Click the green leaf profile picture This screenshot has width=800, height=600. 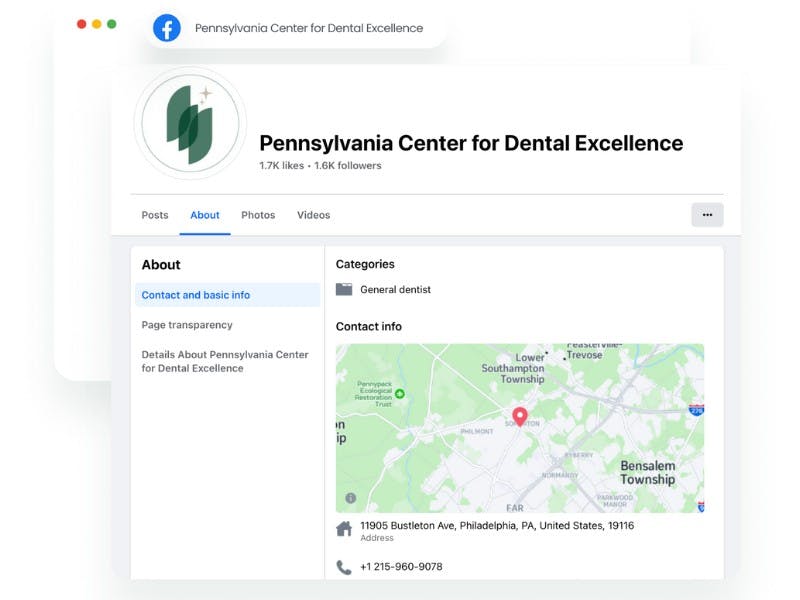[190, 123]
